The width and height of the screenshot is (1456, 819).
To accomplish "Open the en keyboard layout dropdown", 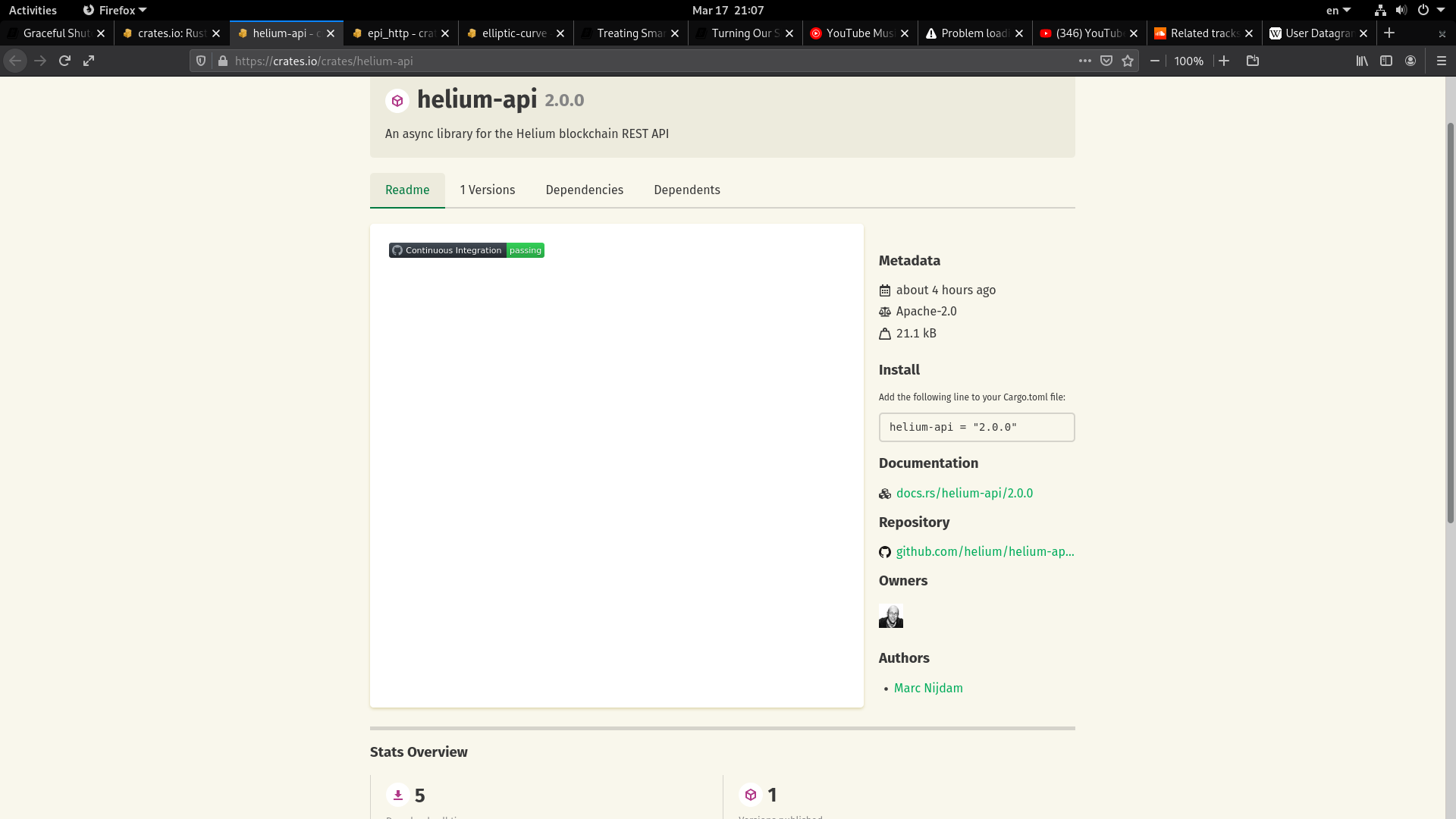I will coord(1338,10).
